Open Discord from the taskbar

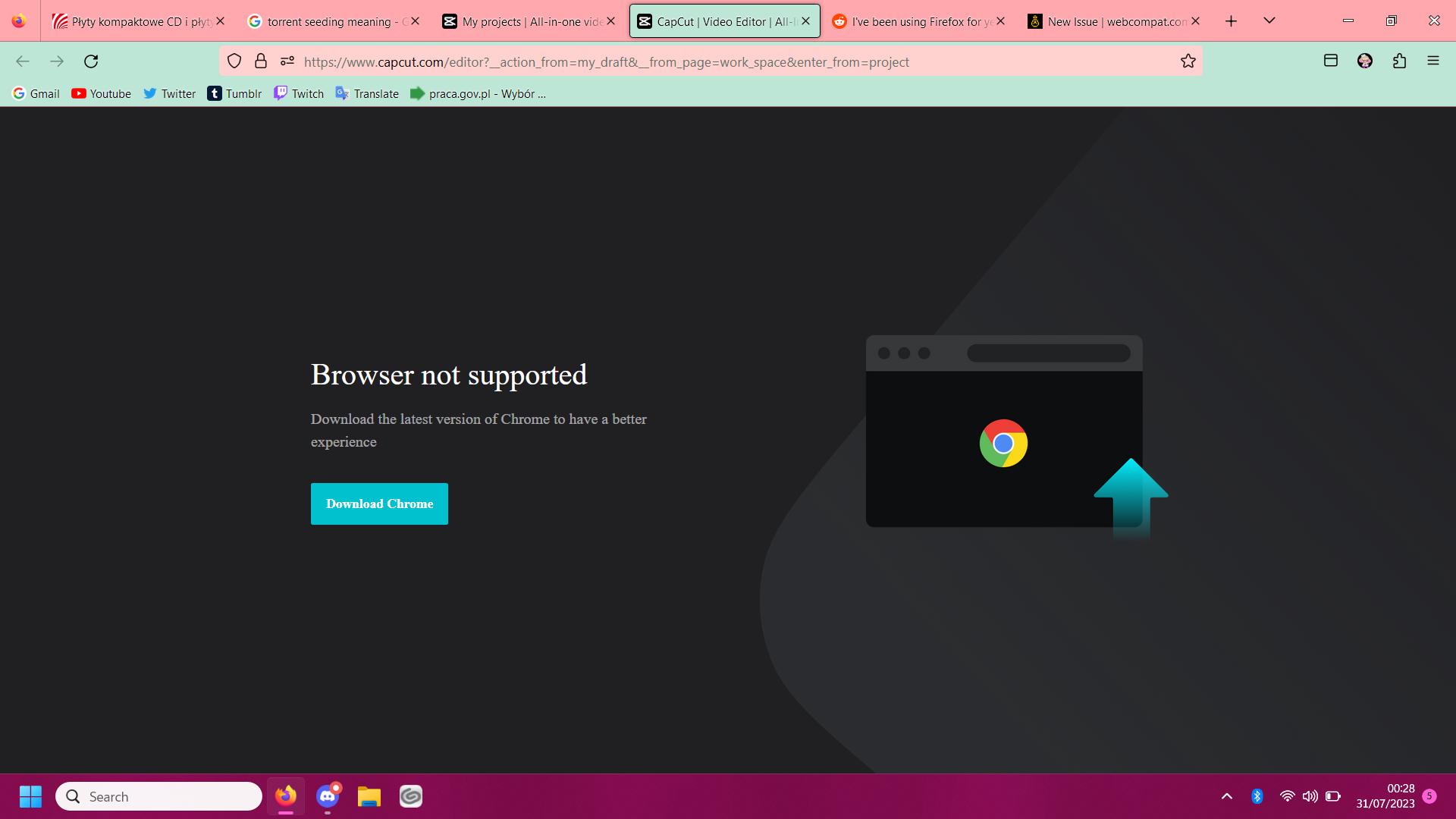click(x=328, y=796)
